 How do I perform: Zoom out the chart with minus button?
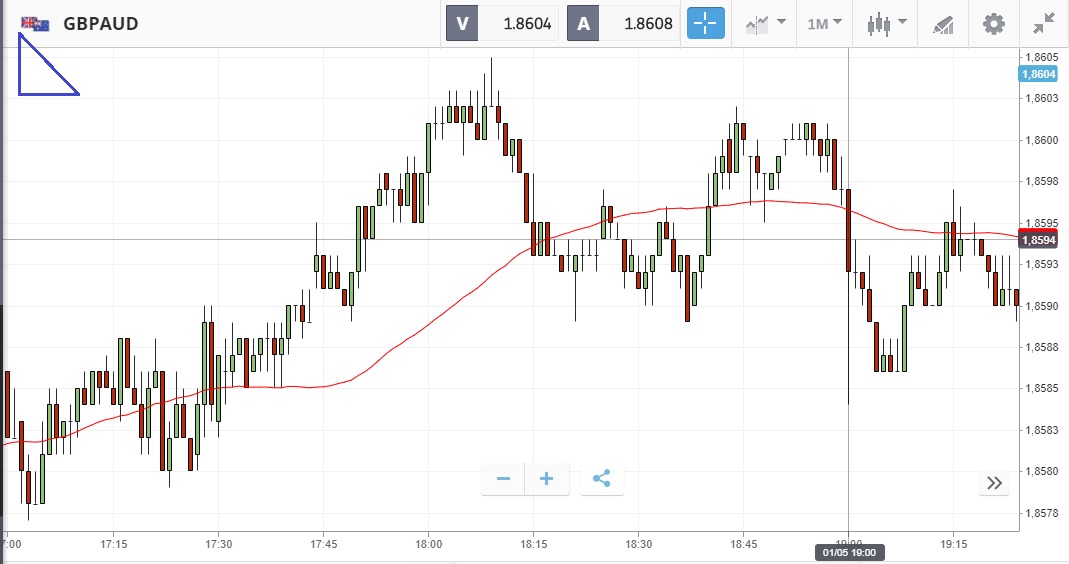[x=503, y=479]
